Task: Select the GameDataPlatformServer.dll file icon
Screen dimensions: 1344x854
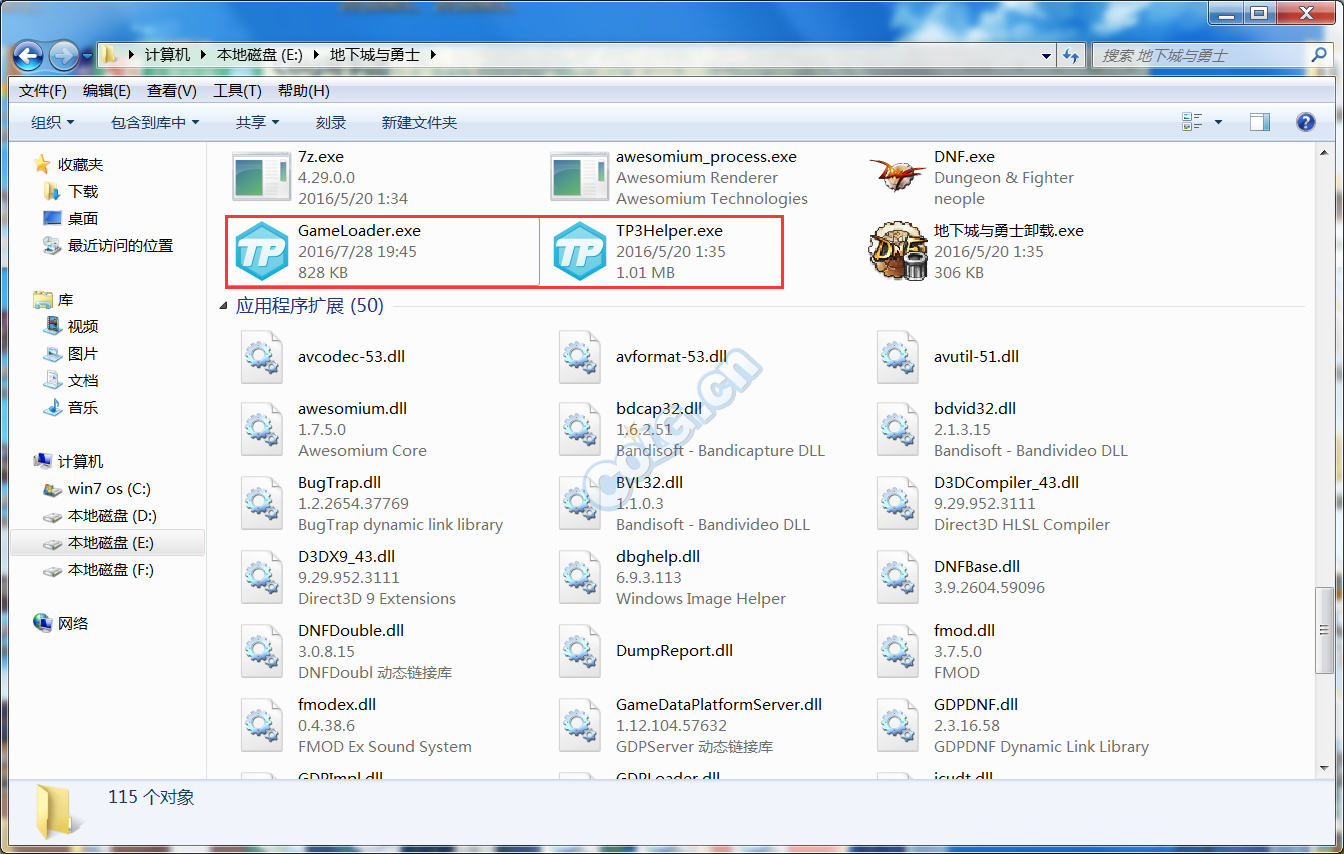Action: (580, 725)
